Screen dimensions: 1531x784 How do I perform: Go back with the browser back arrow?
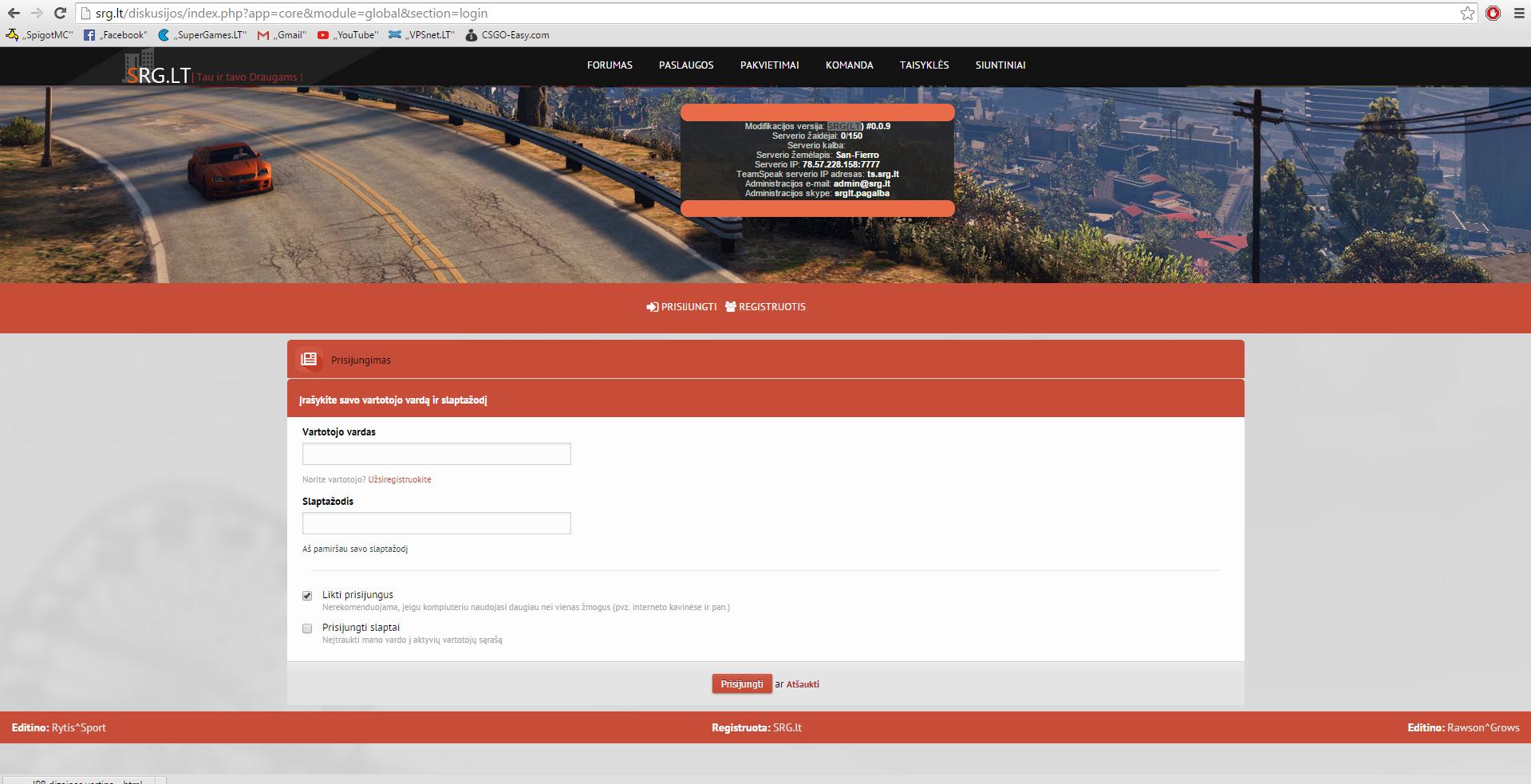14,13
